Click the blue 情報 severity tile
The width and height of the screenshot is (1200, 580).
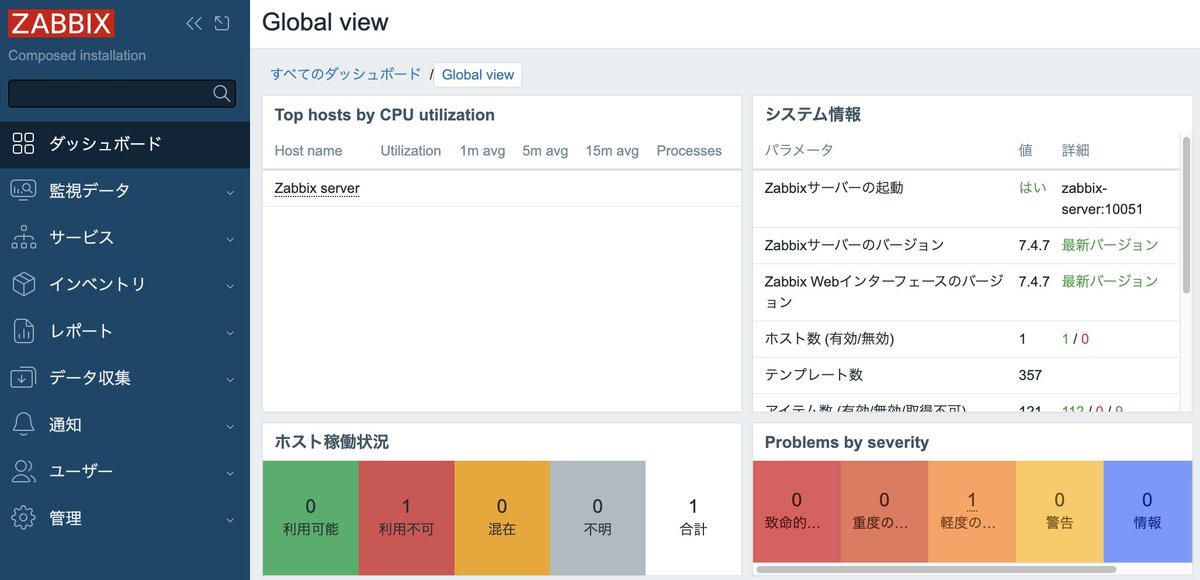1147,511
